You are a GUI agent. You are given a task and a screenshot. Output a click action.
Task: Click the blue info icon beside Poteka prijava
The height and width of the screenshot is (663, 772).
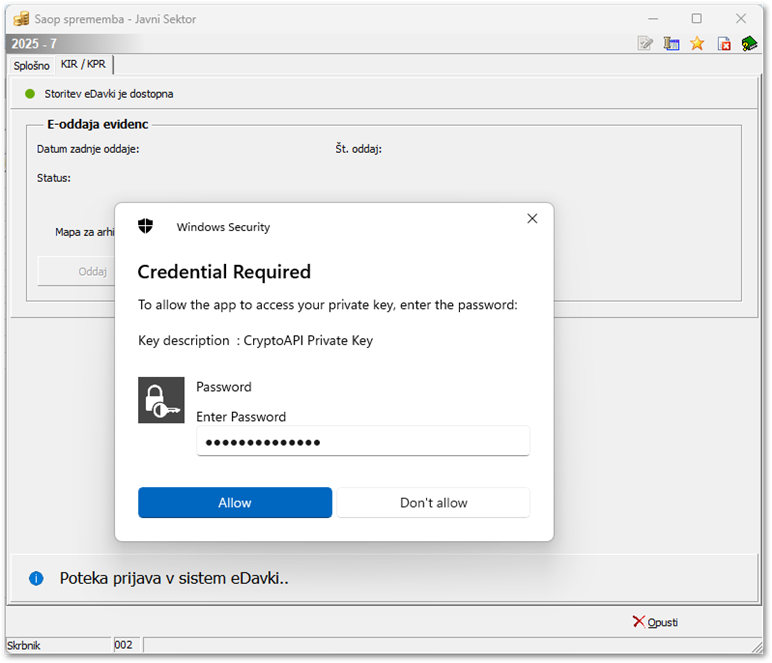36,578
